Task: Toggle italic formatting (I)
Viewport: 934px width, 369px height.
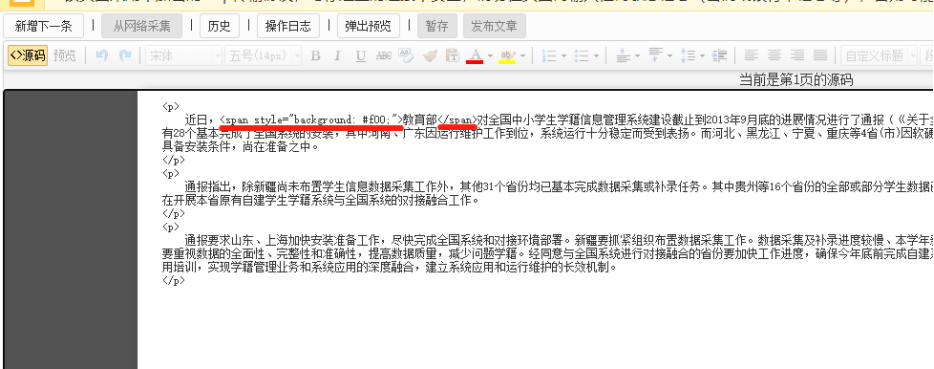Action: pyautogui.click(x=337, y=56)
